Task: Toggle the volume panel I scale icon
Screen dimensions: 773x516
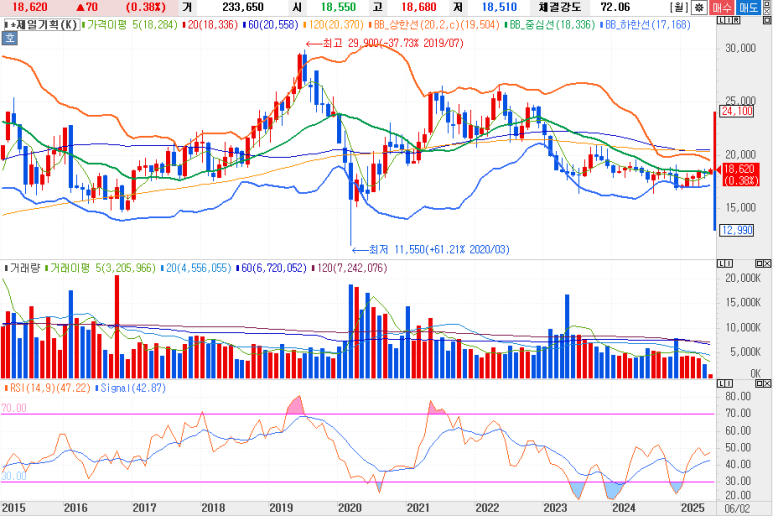Action: [x=729, y=264]
